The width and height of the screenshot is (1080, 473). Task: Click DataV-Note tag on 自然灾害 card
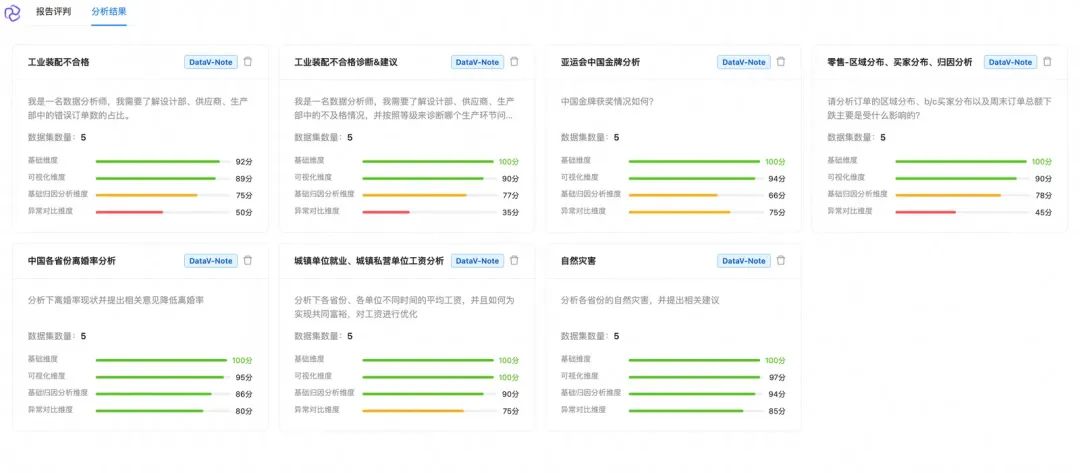pos(744,261)
